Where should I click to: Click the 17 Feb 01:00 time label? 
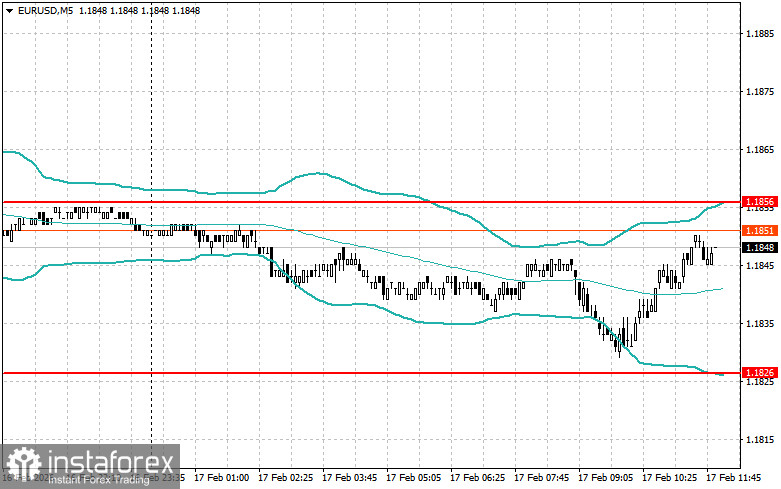click(x=221, y=478)
